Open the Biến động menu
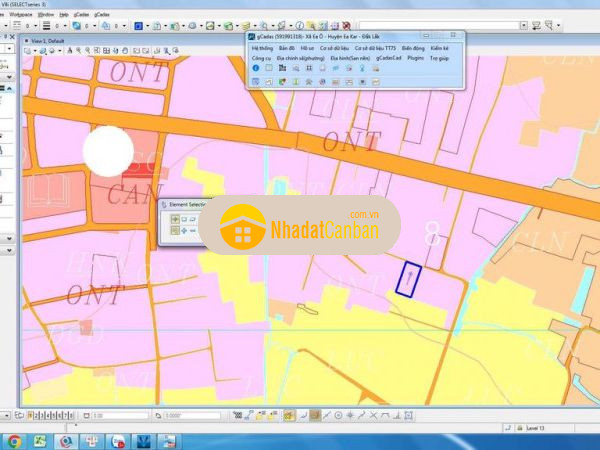This screenshot has width=600, height=450. coord(414,47)
